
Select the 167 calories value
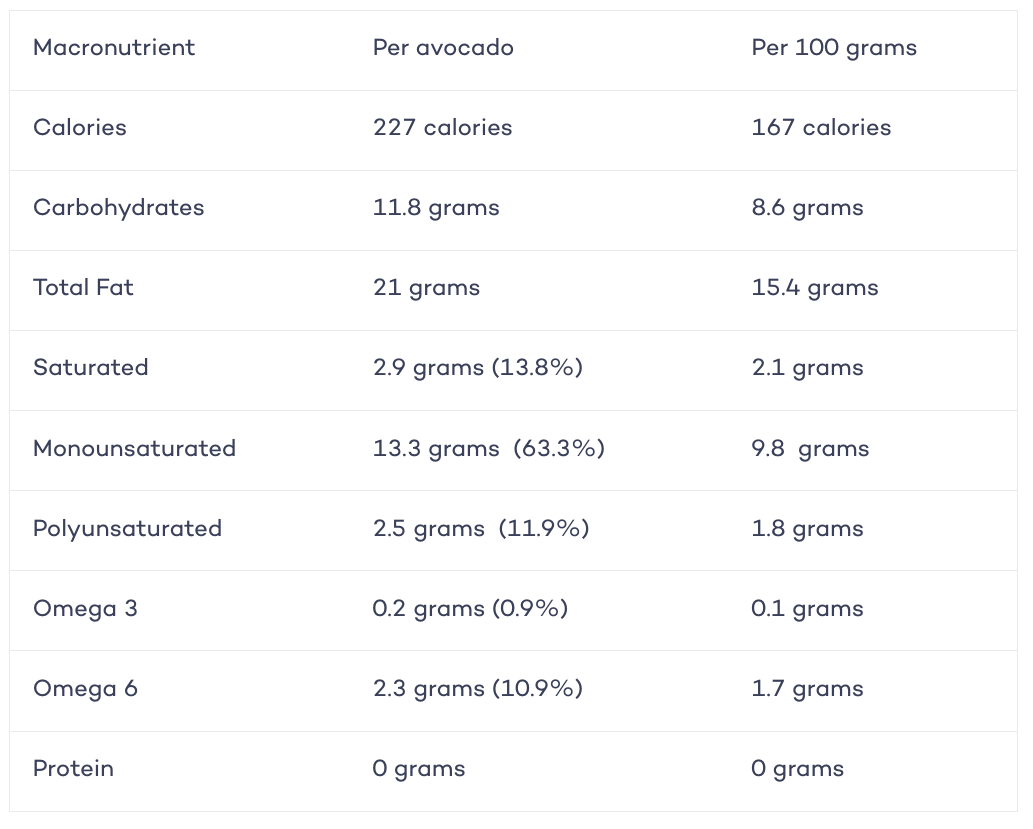[x=821, y=127]
